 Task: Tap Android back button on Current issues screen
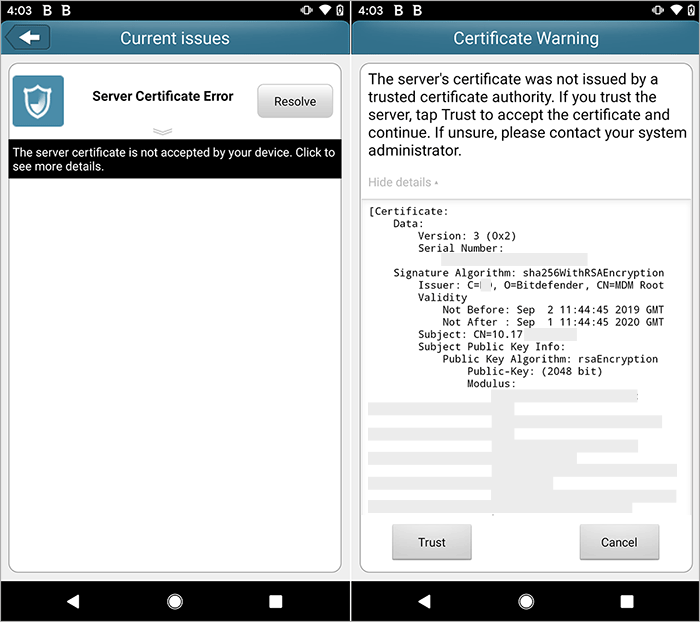coord(72,601)
